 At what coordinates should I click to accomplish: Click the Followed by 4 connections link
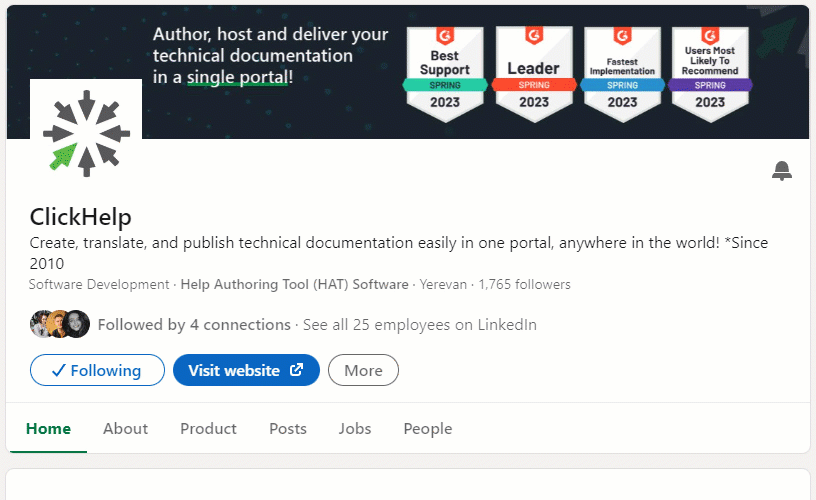tap(194, 325)
